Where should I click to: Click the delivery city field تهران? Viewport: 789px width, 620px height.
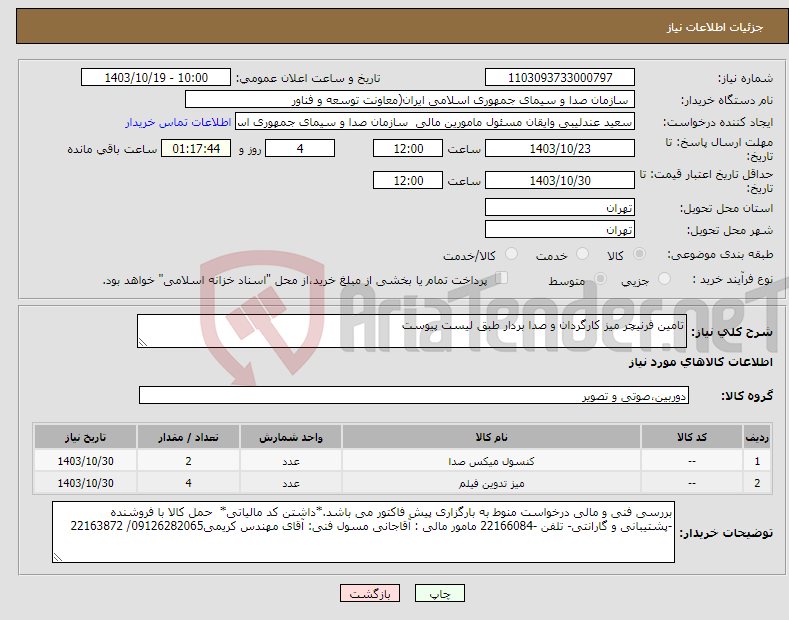point(560,229)
